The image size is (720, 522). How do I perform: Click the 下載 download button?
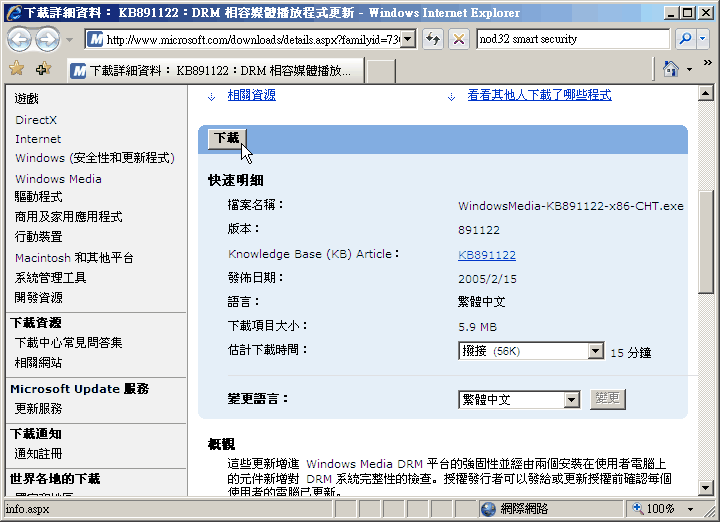point(227,138)
